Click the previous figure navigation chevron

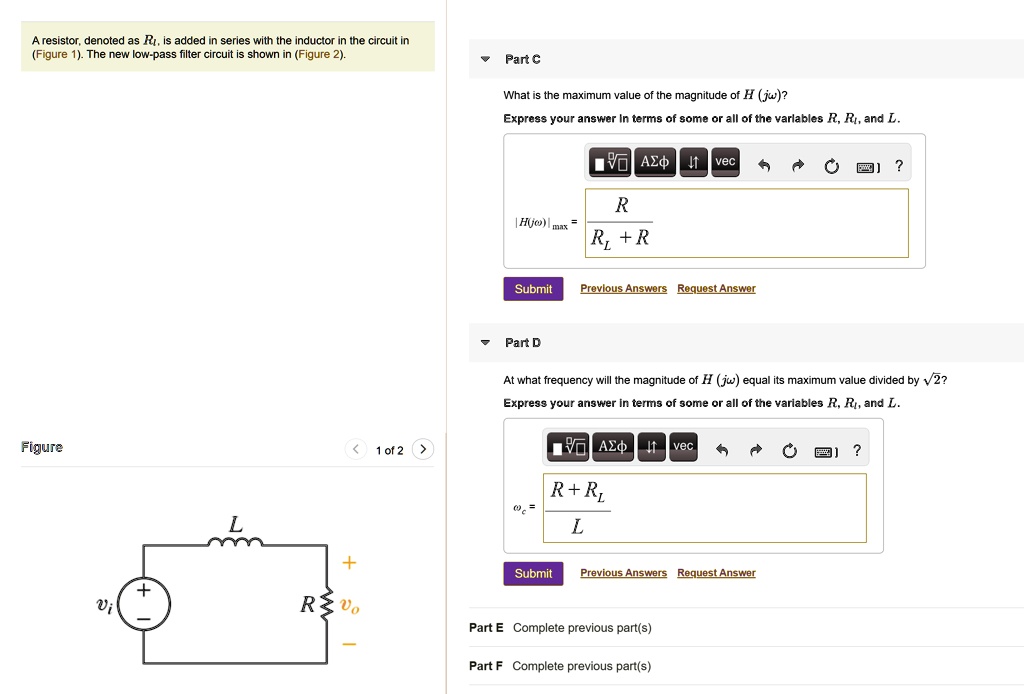(355, 449)
